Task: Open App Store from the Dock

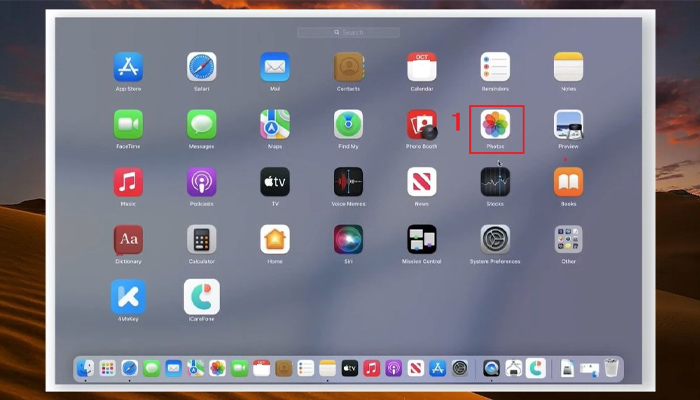Action: point(438,368)
